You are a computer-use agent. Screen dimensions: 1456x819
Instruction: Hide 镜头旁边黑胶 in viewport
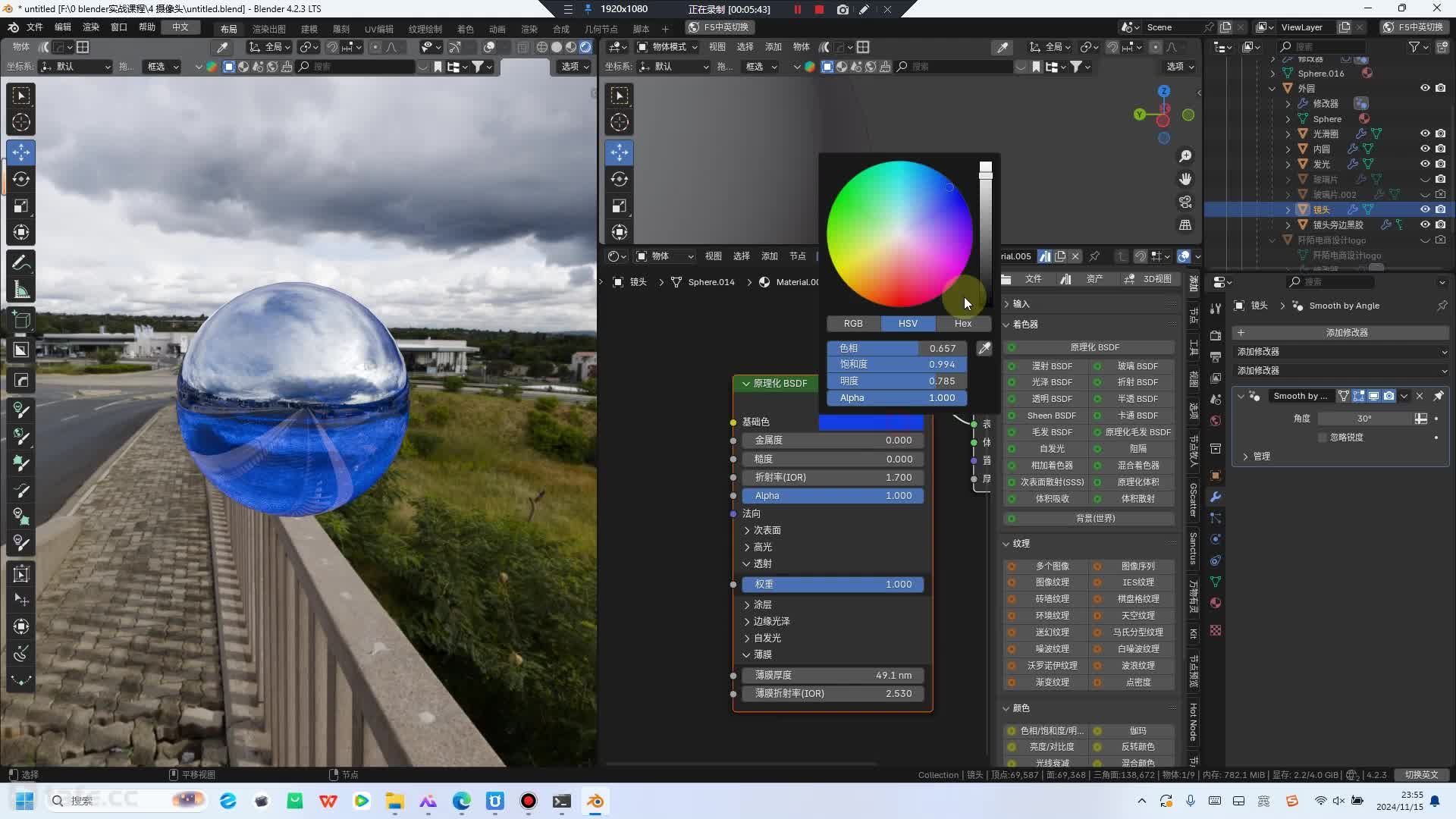pos(1425,224)
